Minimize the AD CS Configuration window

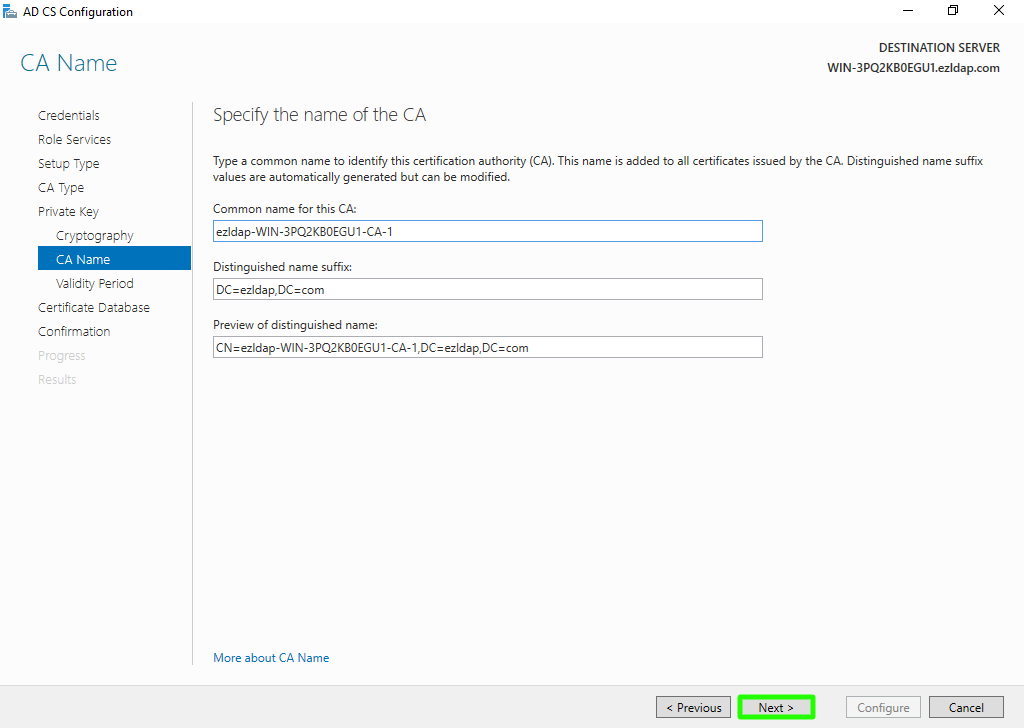(x=907, y=11)
